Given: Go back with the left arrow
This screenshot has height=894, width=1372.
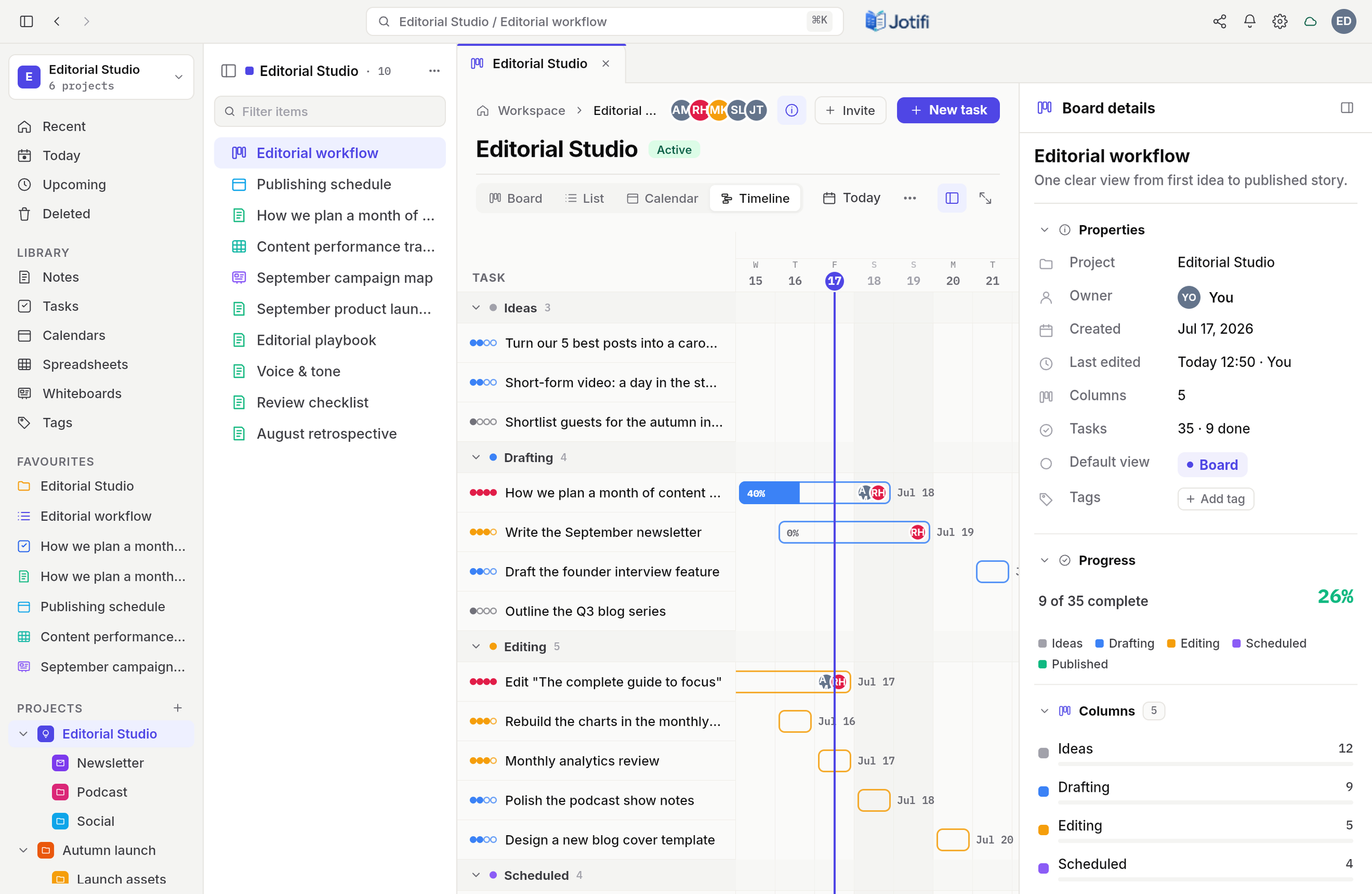Looking at the screenshot, I should point(57,21).
